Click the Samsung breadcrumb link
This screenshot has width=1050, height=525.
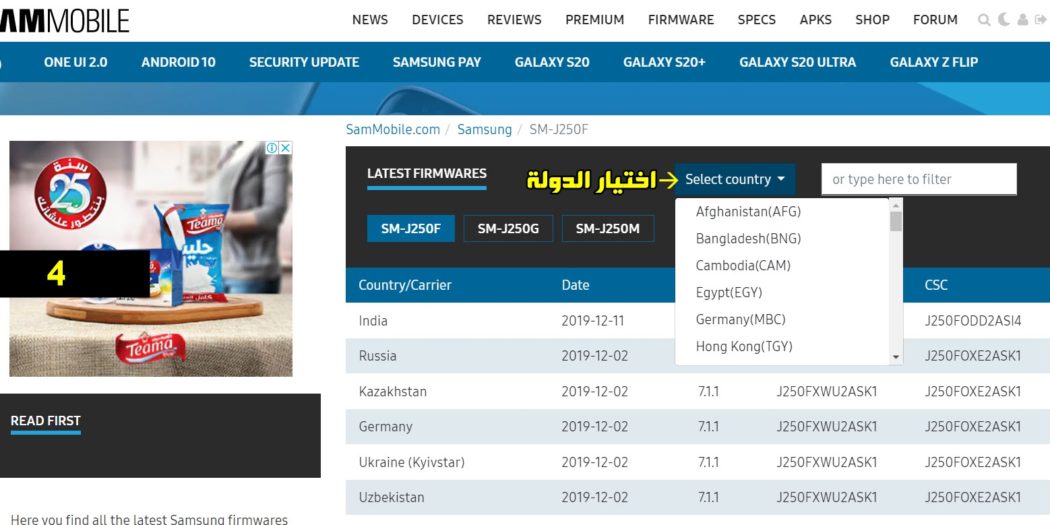(x=484, y=130)
